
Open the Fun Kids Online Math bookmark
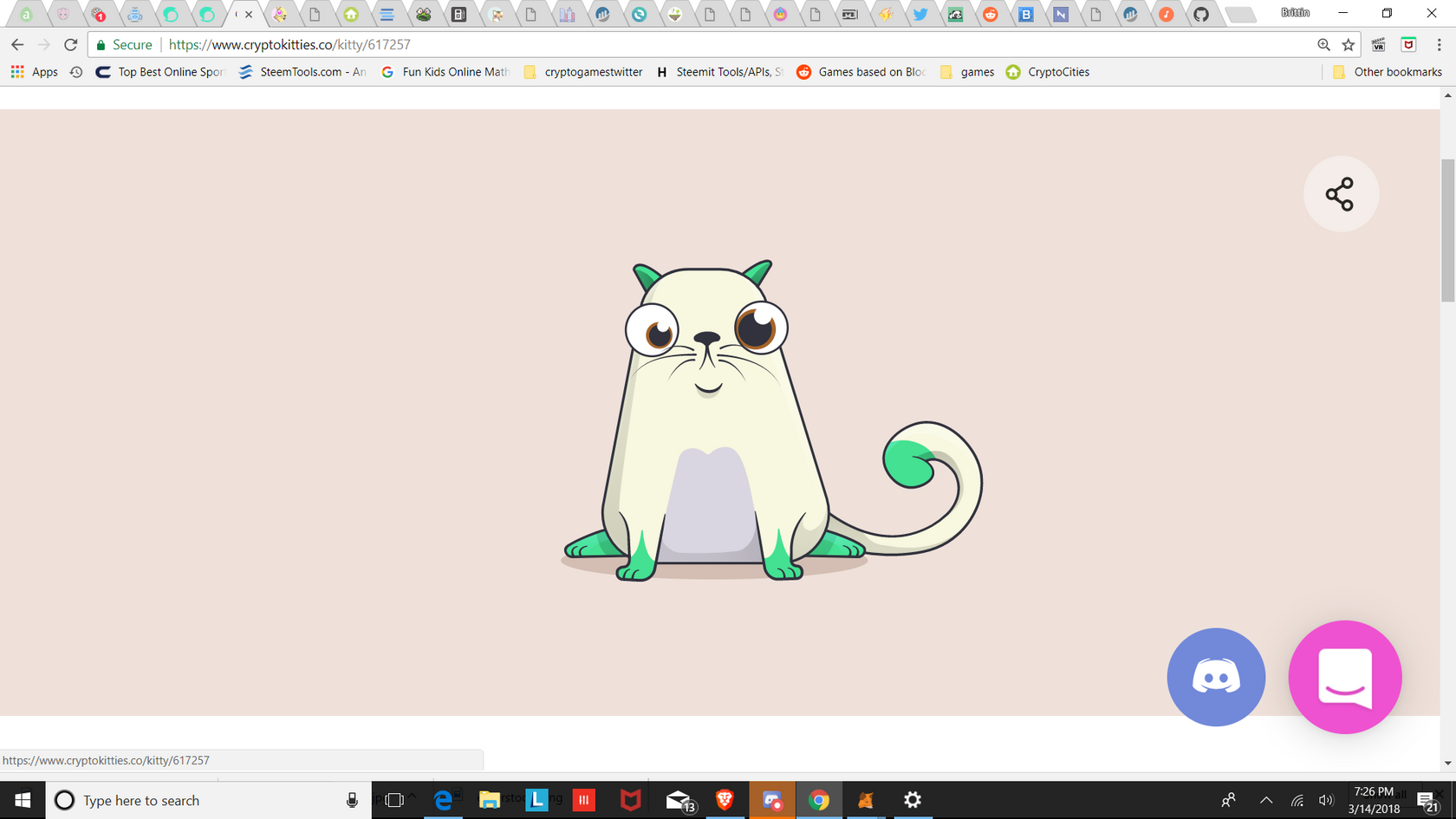[445, 72]
